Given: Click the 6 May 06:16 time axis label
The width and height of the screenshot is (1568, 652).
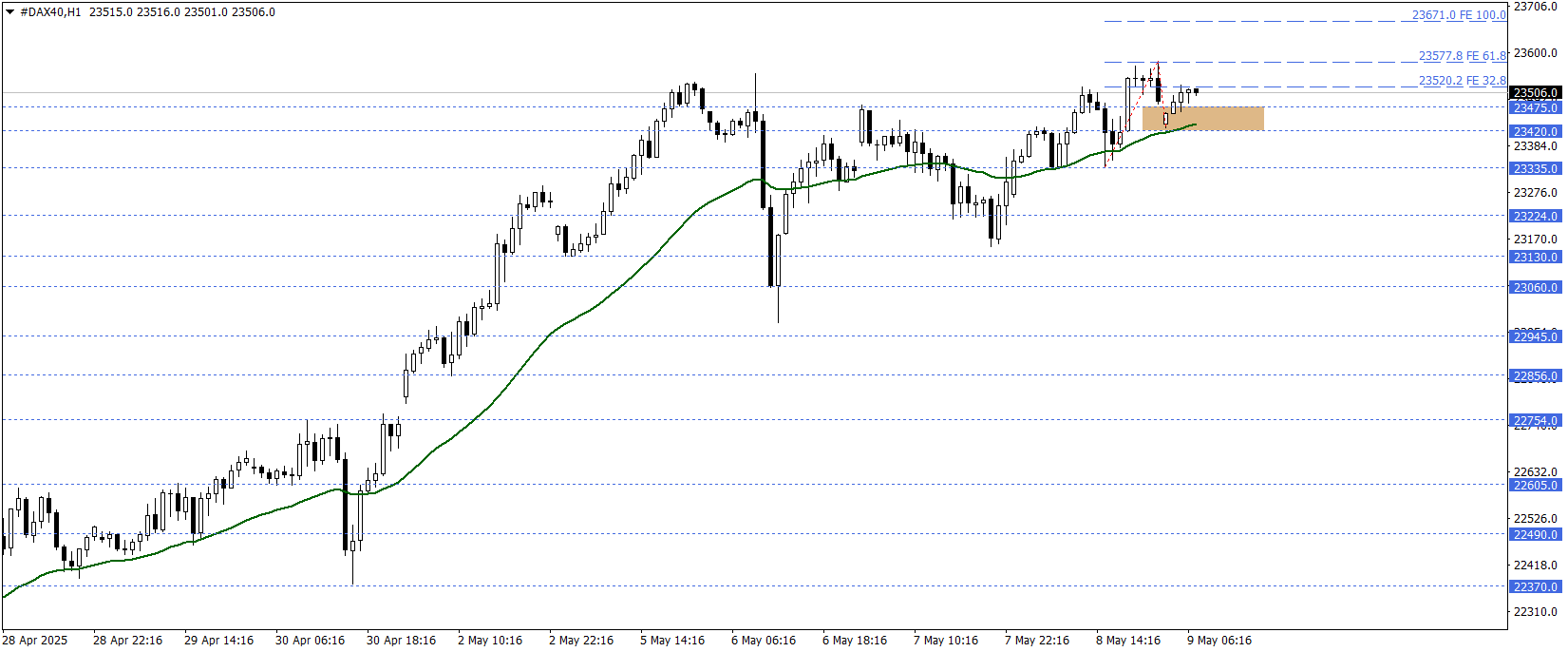Looking at the screenshot, I should pyautogui.click(x=764, y=641).
